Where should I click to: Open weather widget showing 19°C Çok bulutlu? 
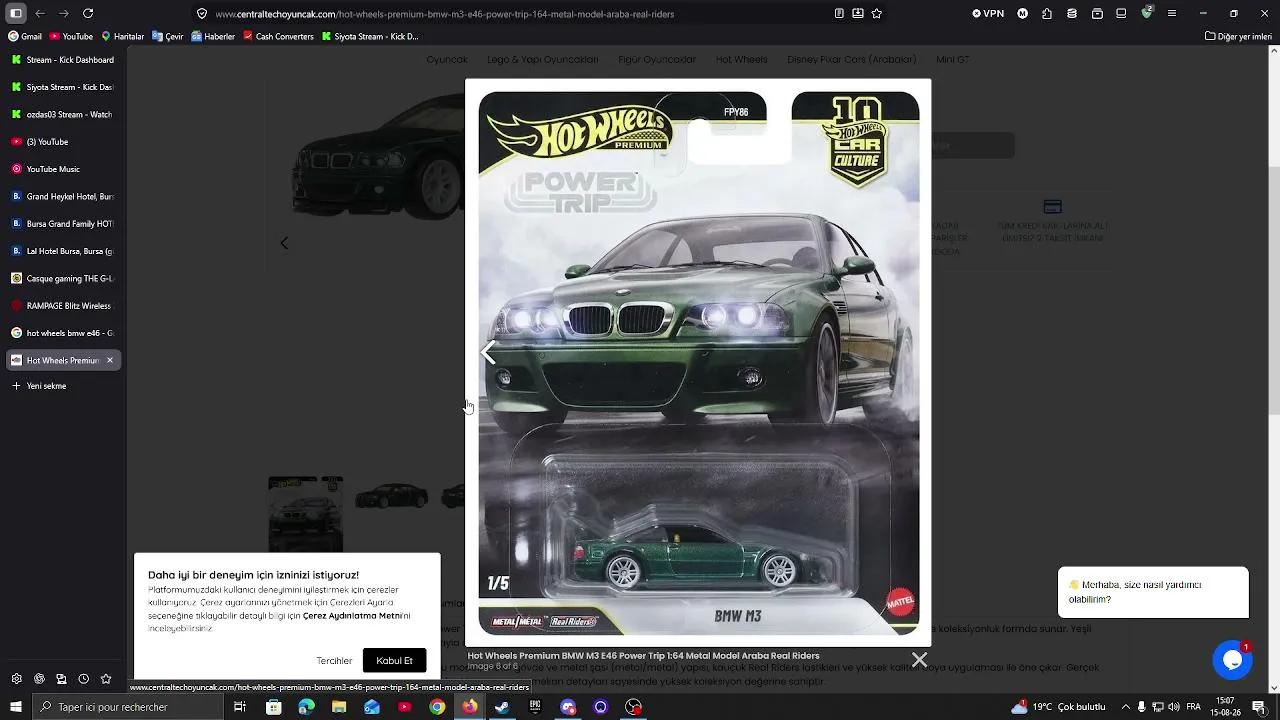(1058, 707)
